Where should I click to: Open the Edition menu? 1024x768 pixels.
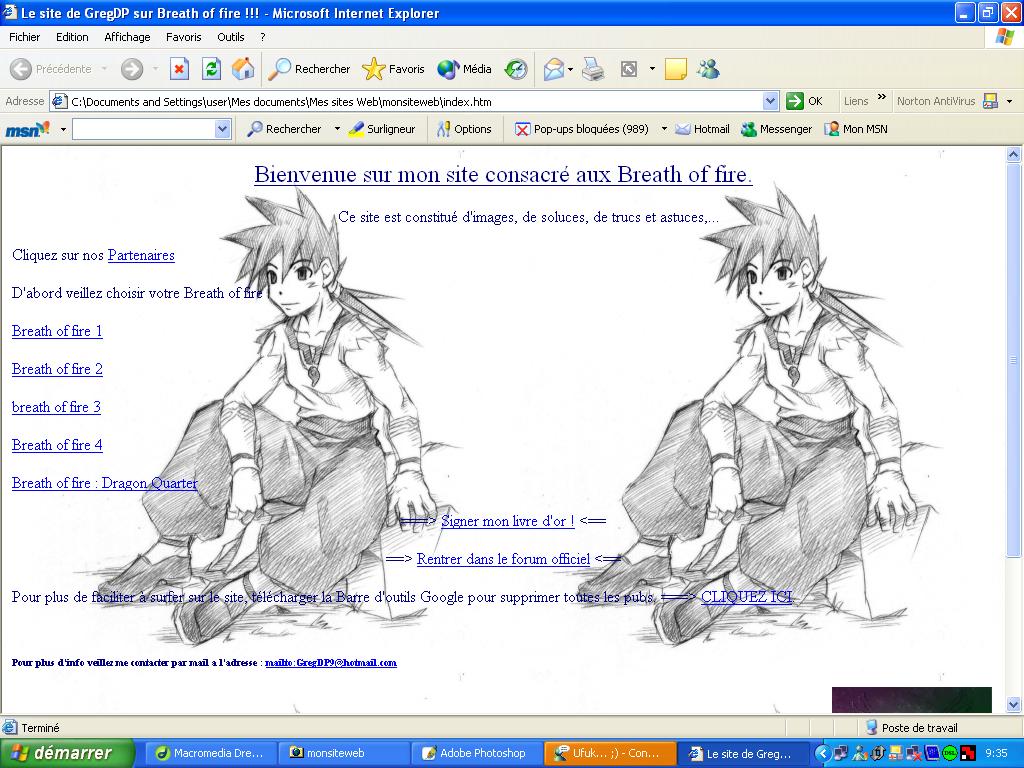click(72, 37)
